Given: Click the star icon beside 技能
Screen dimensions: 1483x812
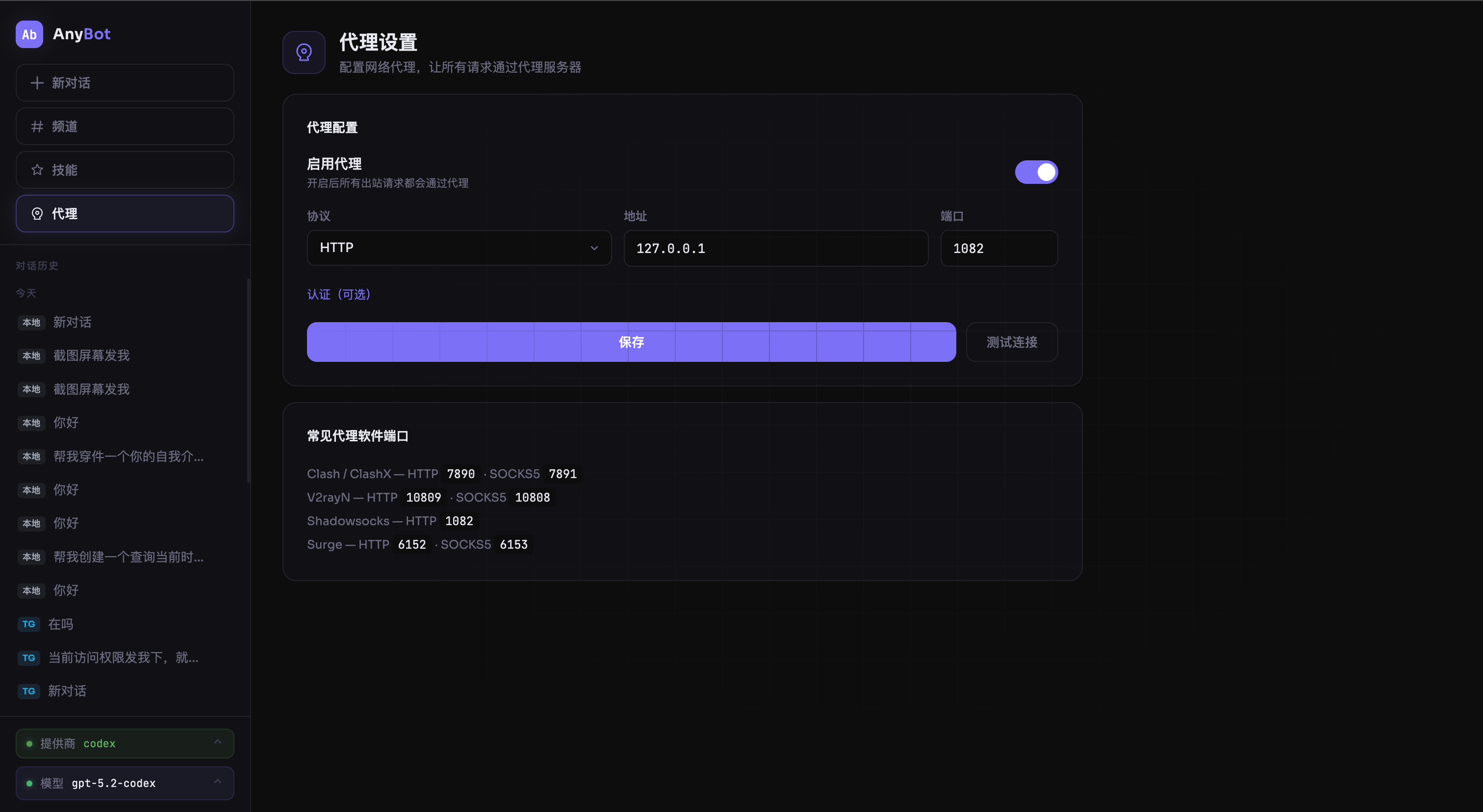Looking at the screenshot, I should [37, 170].
